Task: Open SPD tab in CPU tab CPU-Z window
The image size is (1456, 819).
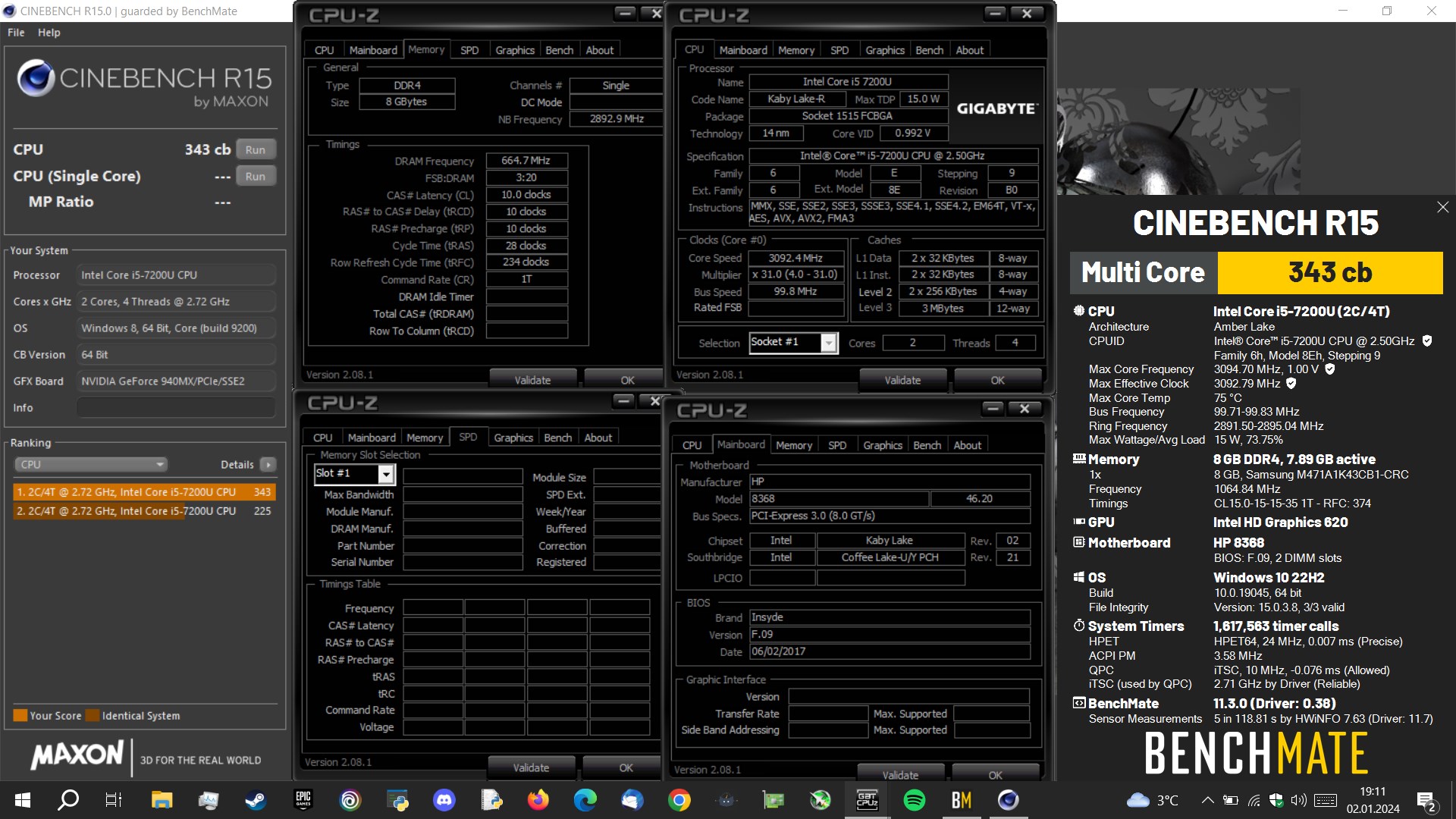Action: (x=839, y=50)
